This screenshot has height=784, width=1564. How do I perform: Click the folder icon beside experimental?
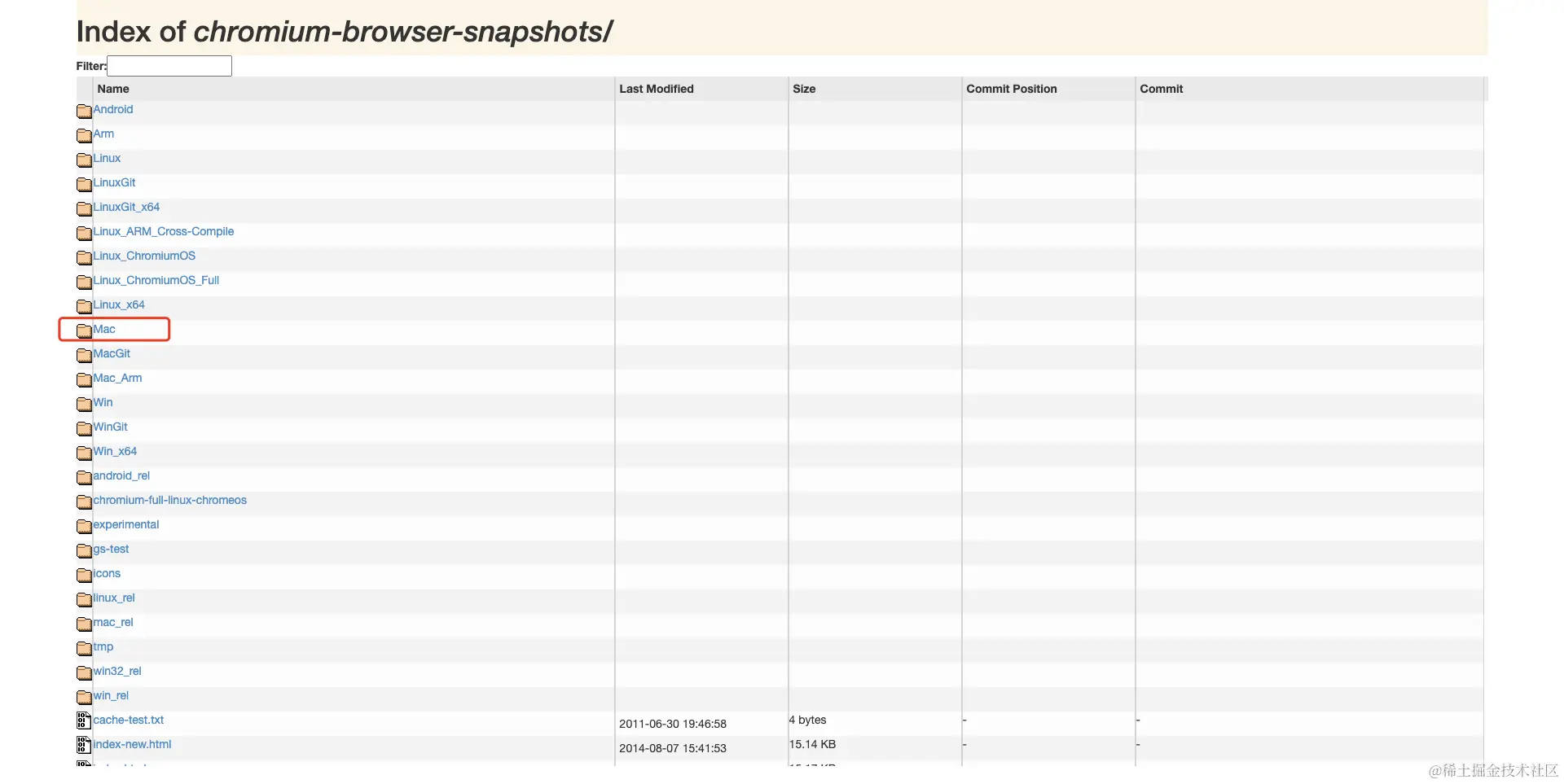(84, 526)
